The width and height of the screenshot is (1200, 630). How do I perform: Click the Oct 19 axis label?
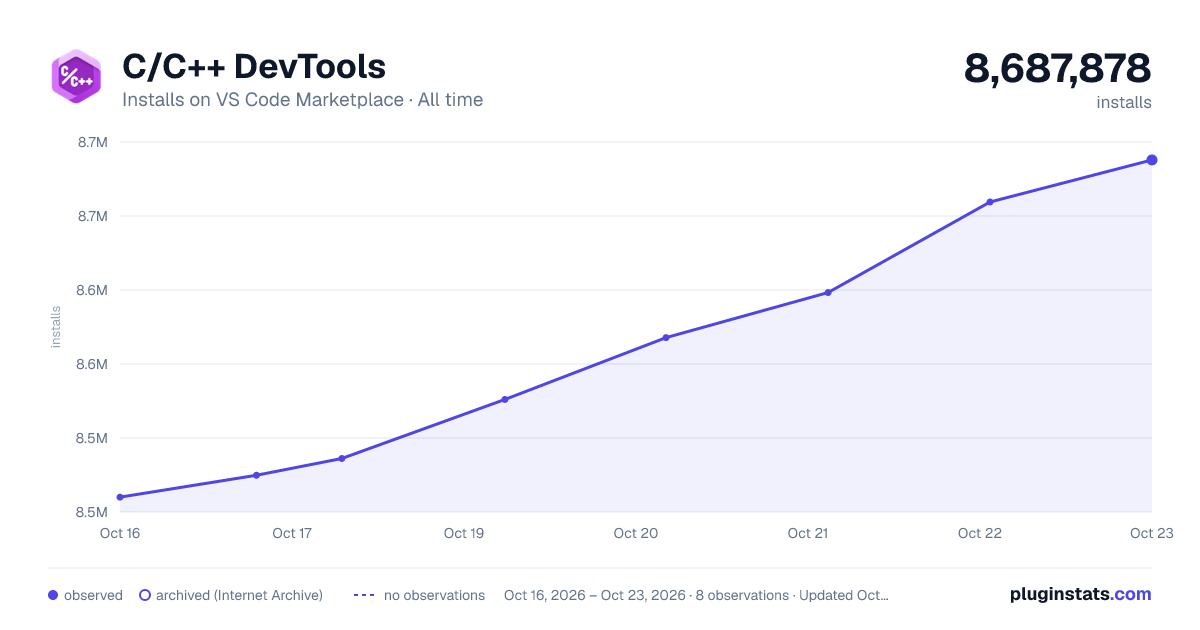(464, 533)
